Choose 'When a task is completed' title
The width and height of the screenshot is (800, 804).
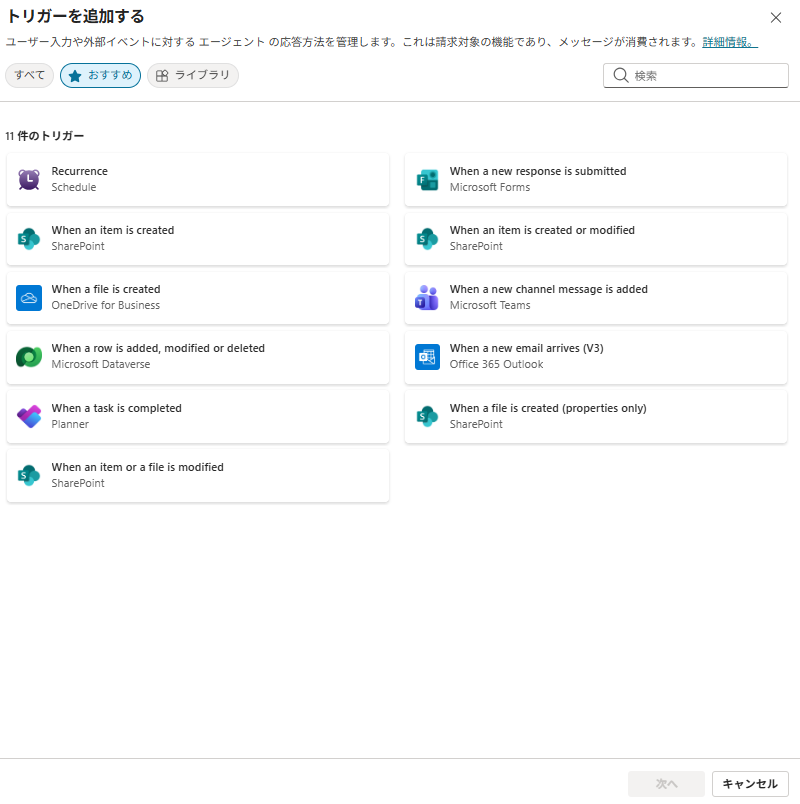click(116, 408)
